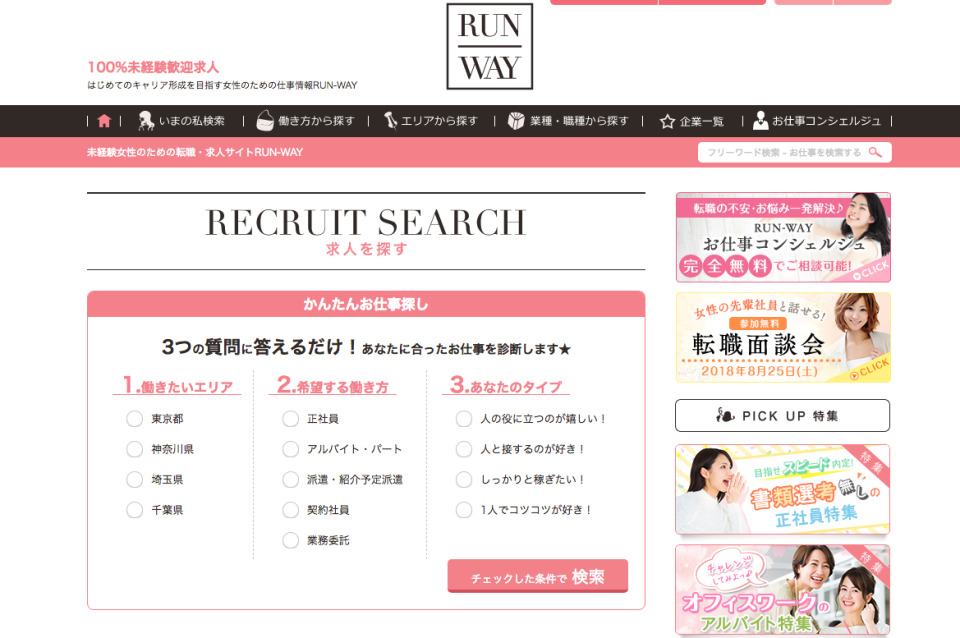Click かんたんお仕事探し panel header
Viewport: 960px width, 638px height.
pyautogui.click(x=366, y=304)
